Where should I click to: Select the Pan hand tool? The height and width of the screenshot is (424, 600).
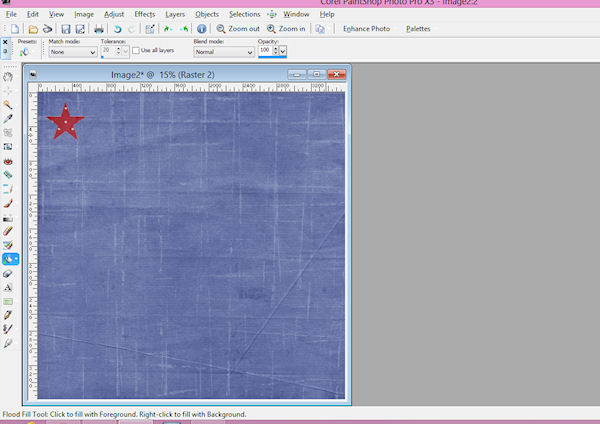(x=8, y=77)
